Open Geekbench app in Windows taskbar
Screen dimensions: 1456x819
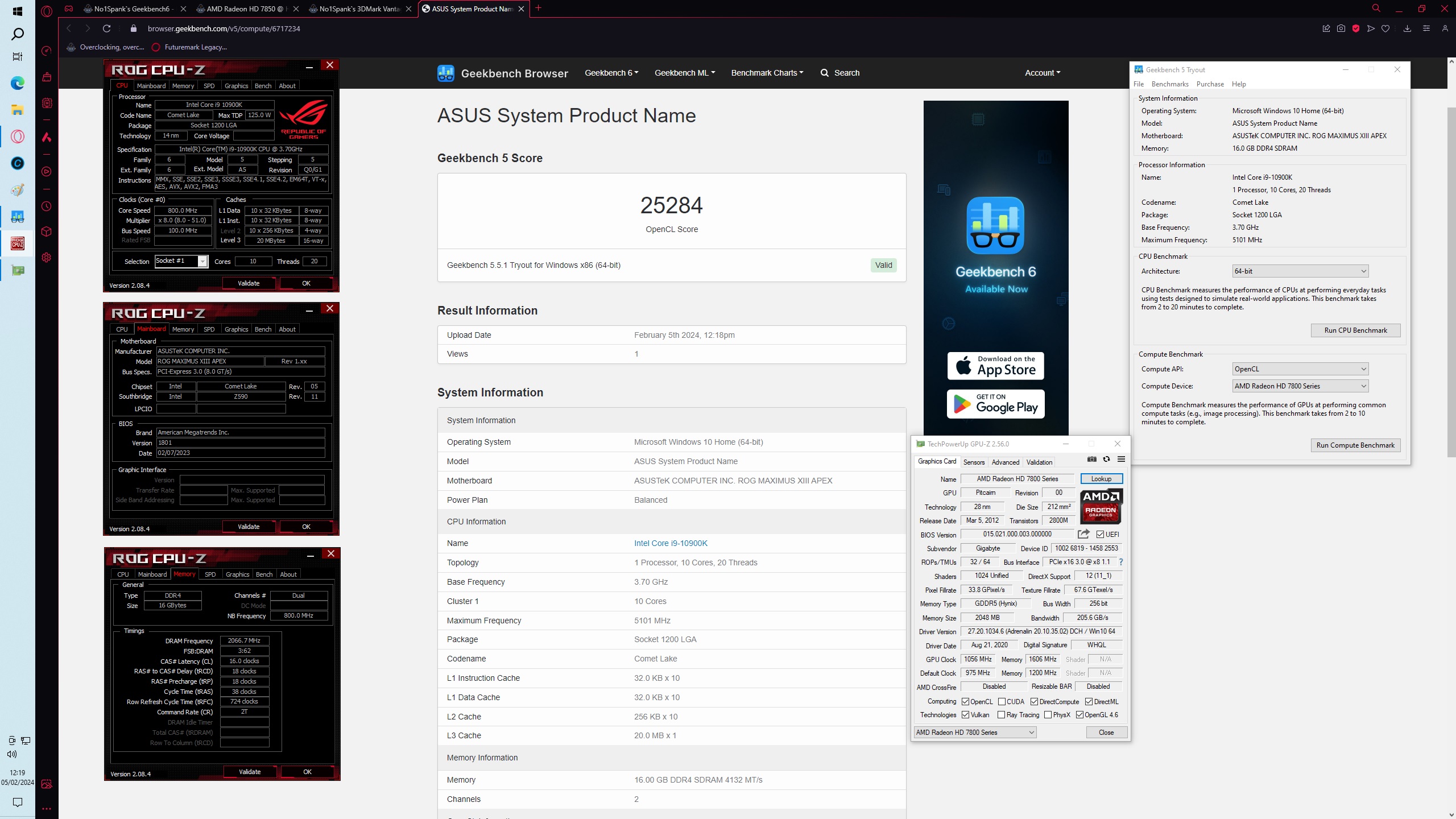(18, 217)
